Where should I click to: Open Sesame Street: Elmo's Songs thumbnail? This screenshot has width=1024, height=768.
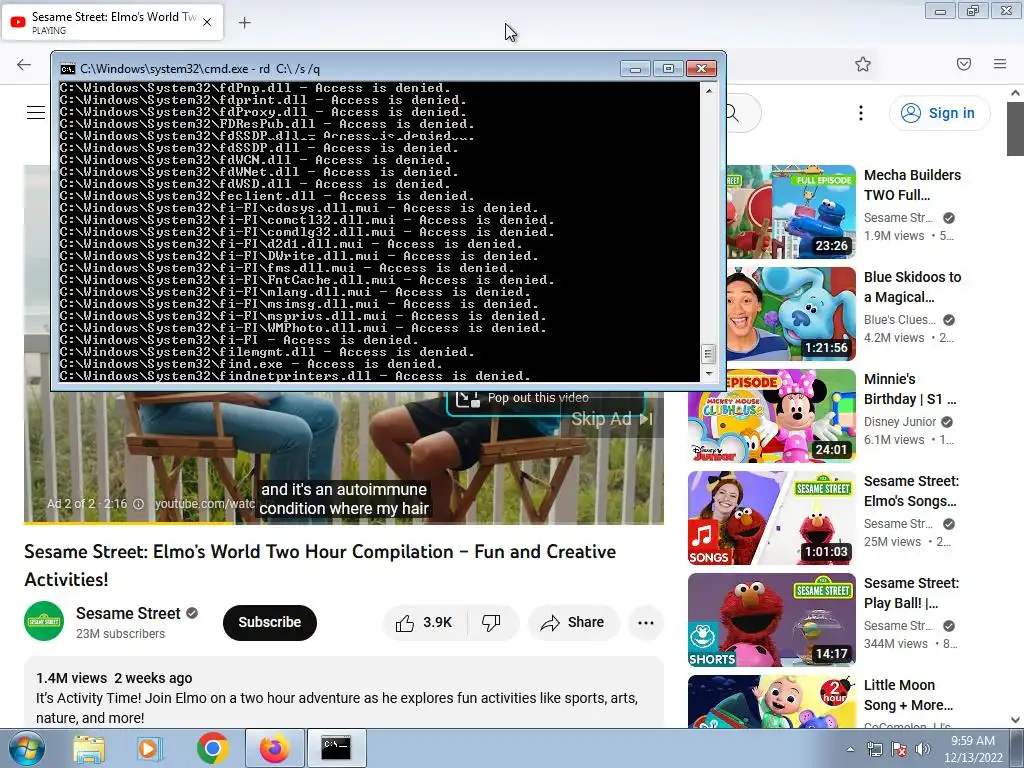coord(772,518)
